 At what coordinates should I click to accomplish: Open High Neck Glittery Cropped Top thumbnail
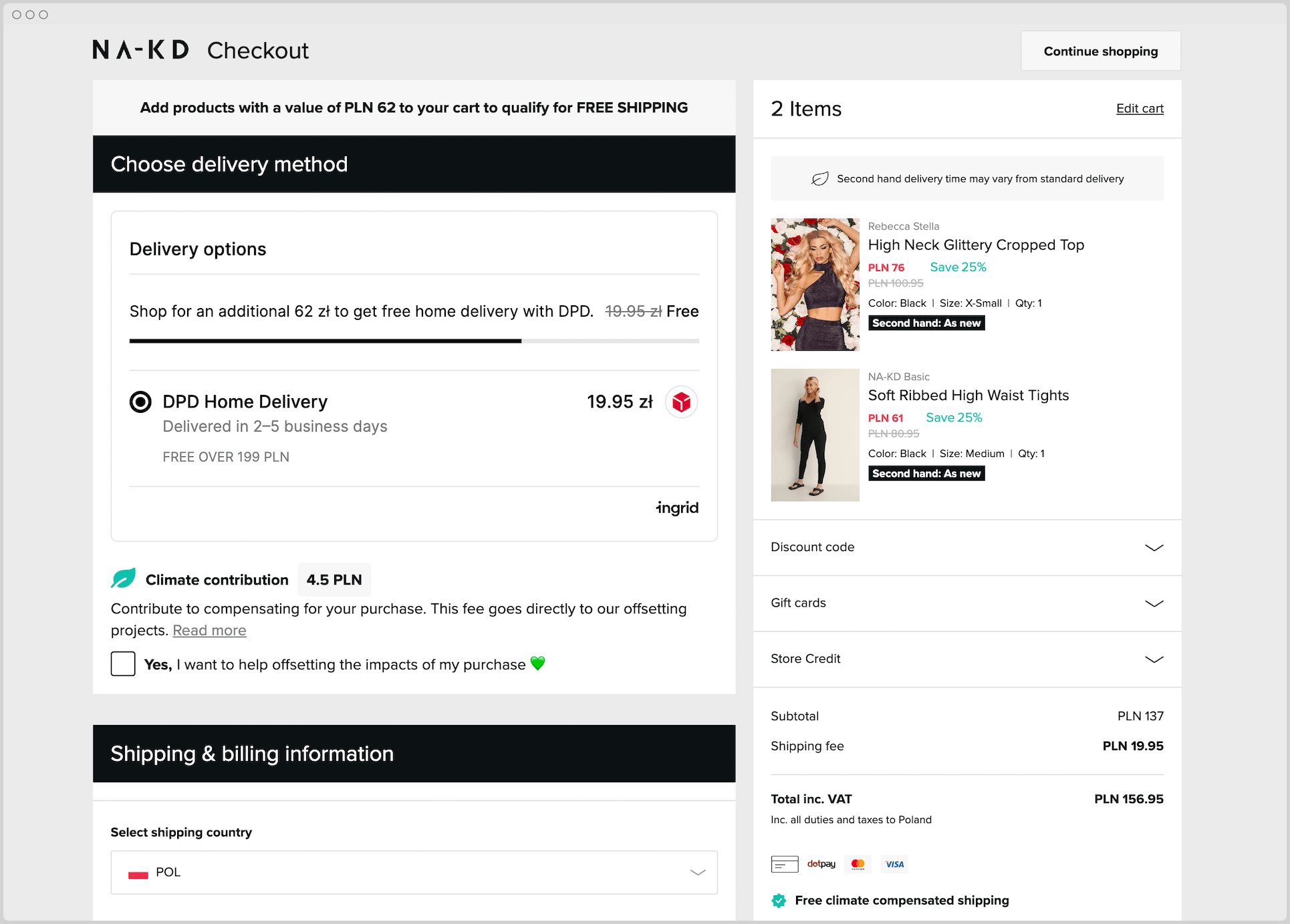(x=815, y=285)
